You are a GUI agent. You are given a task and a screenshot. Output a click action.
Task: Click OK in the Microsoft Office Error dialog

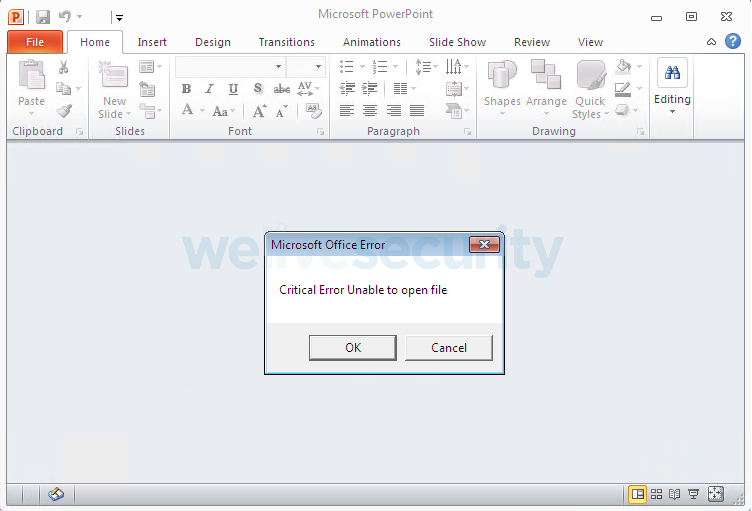(352, 348)
